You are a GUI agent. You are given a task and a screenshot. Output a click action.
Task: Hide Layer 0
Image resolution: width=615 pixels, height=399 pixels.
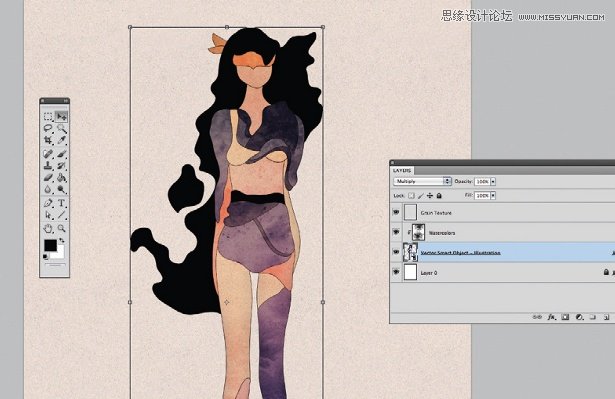396,272
